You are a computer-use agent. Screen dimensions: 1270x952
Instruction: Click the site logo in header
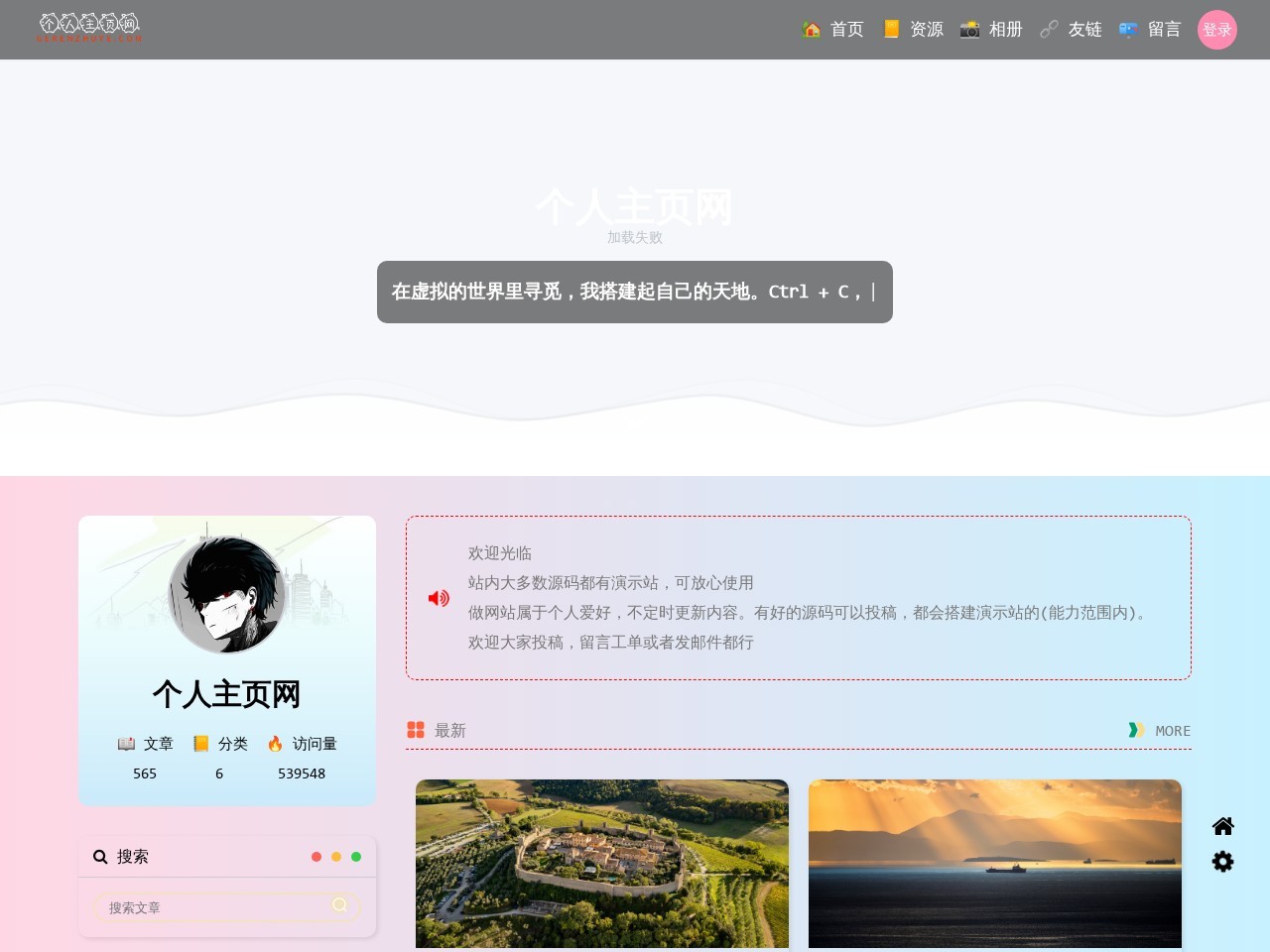tap(89, 27)
